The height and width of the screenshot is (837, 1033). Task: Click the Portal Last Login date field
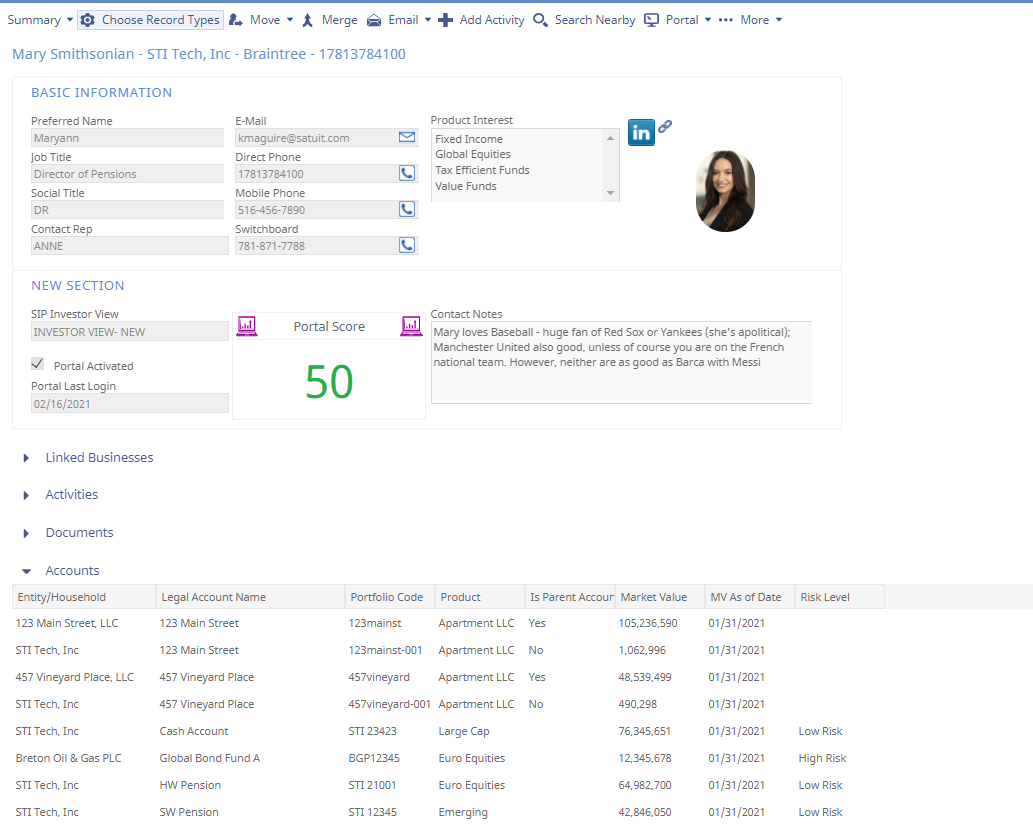tap(130, 403)
